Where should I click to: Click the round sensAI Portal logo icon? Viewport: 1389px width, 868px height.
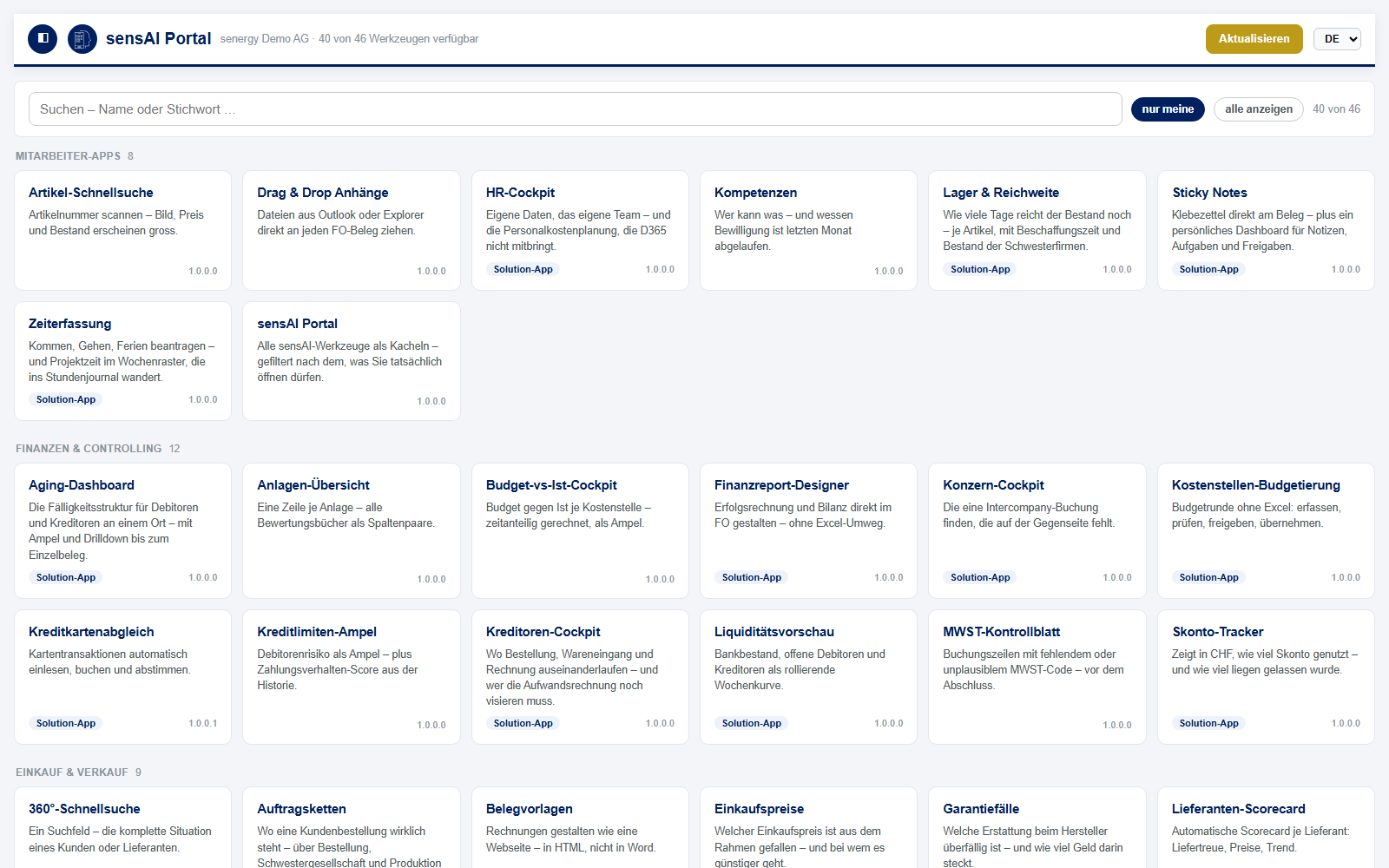tap(82, 39)
